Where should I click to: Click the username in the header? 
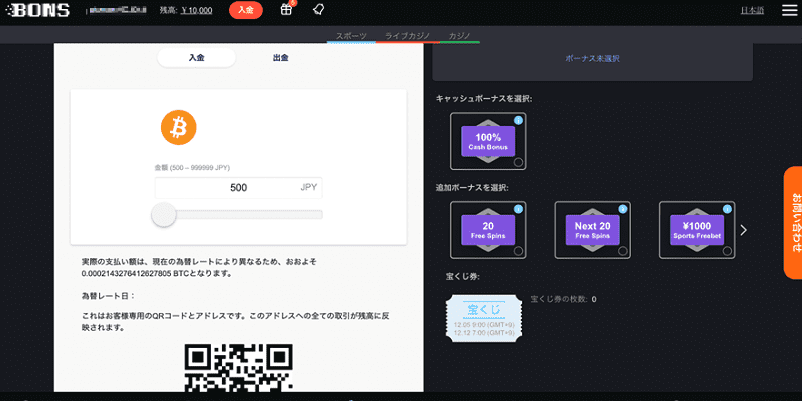click(x=118, y=10)
